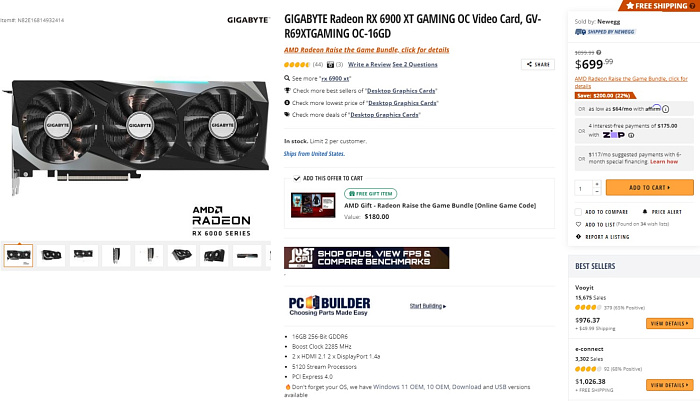Viewport: 700px width, 401px height.
Task: Click the Start Building arrow link
Action: (x=428, y=306)
